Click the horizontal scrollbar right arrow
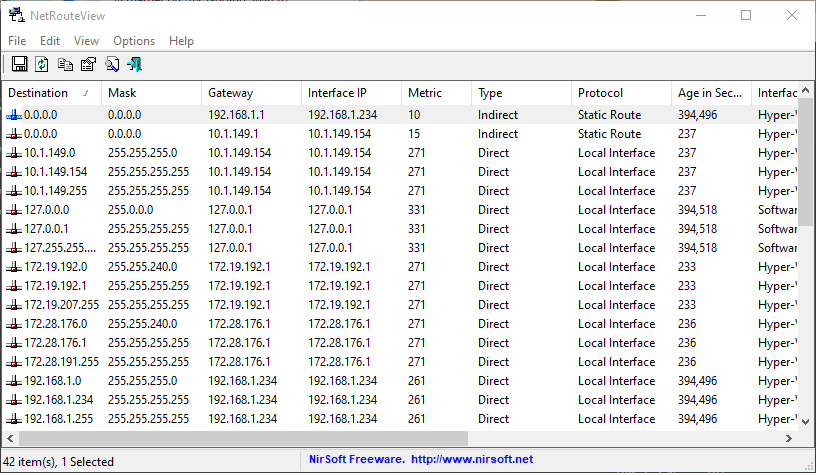The width and height of the screenshot is (816, 473). (790, 438)
